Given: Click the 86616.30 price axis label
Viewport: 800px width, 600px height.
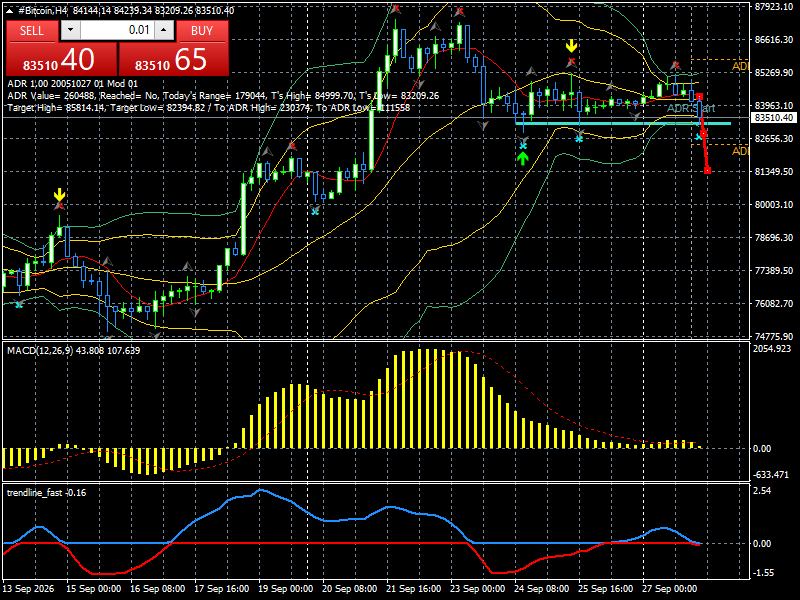Looking at the screenshot, I should tap(773, 39).
